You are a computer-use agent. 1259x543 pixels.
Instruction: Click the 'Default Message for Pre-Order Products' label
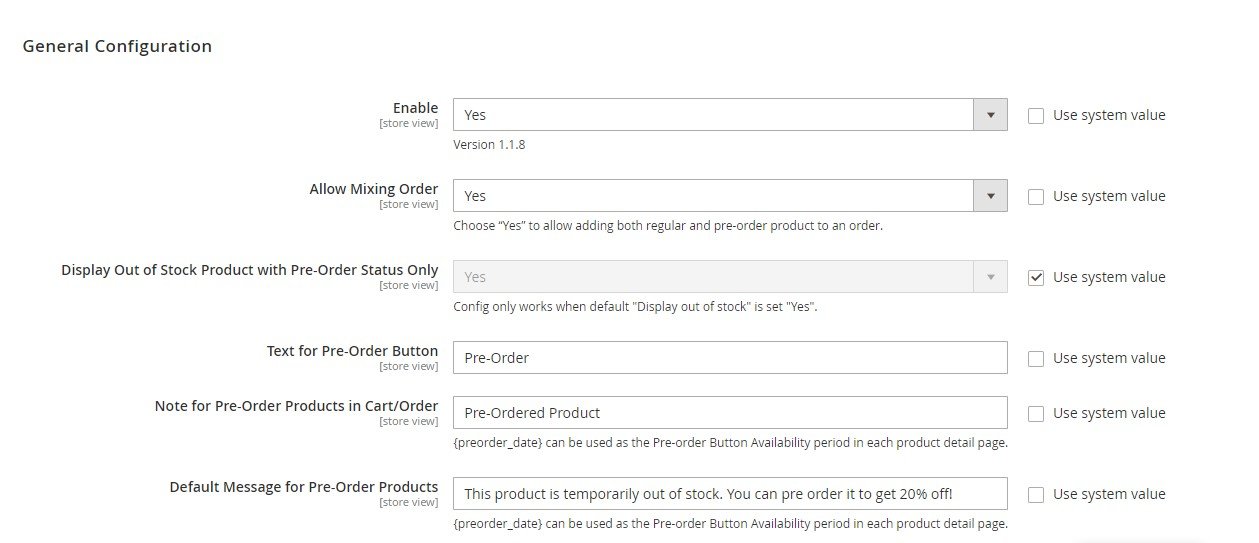[x=303, y=487]
